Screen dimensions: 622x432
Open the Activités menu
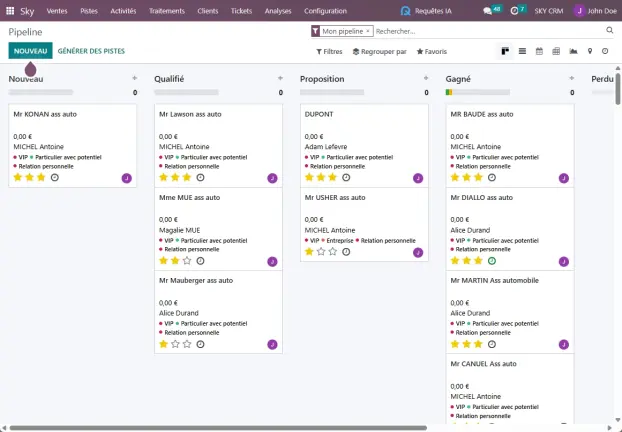[x=123, y=11]
